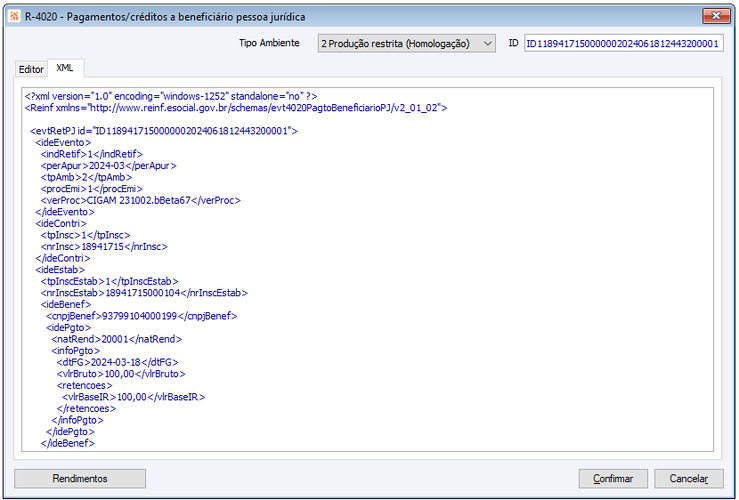Place cursor on the xml version declaration line
The image size is (739, 500).
tap(171, 96)
